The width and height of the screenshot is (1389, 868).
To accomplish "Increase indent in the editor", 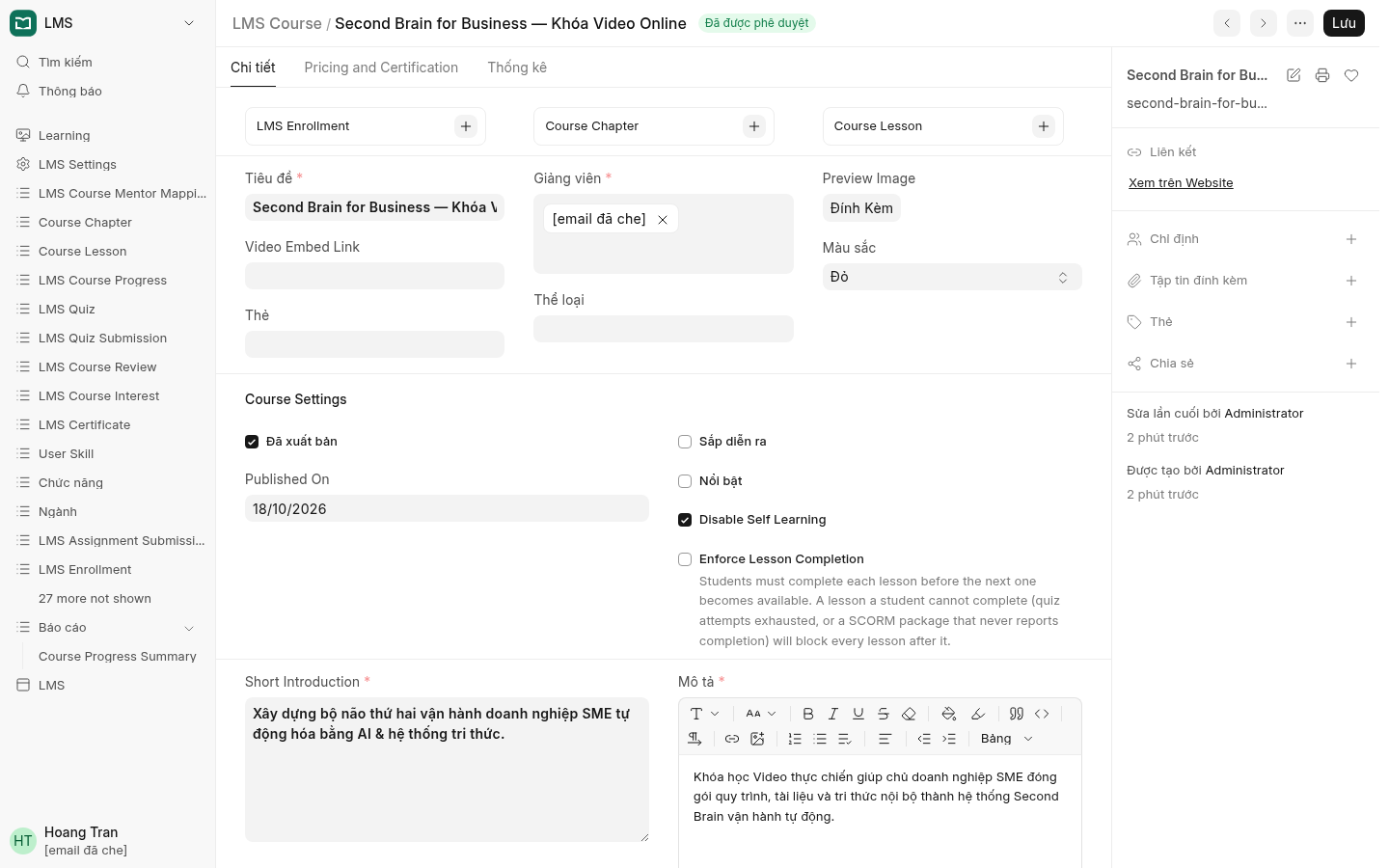I will (x=949, y=739).
